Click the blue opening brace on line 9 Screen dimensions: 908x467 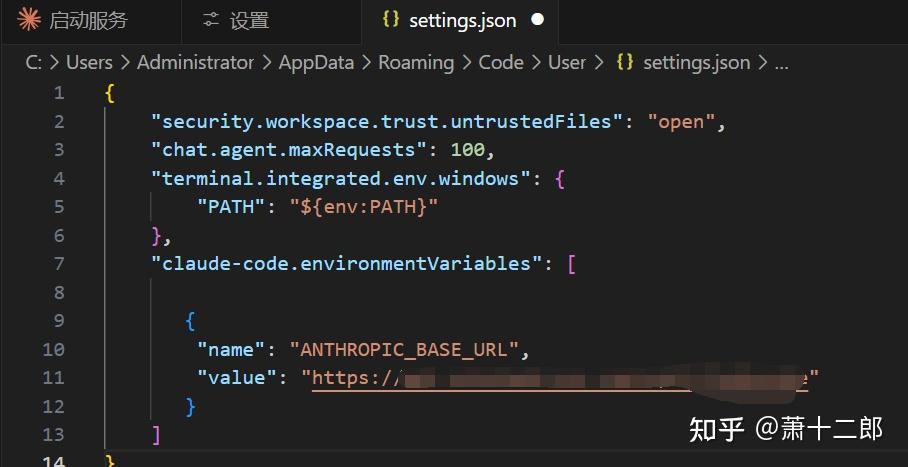[x=191, y=322]
